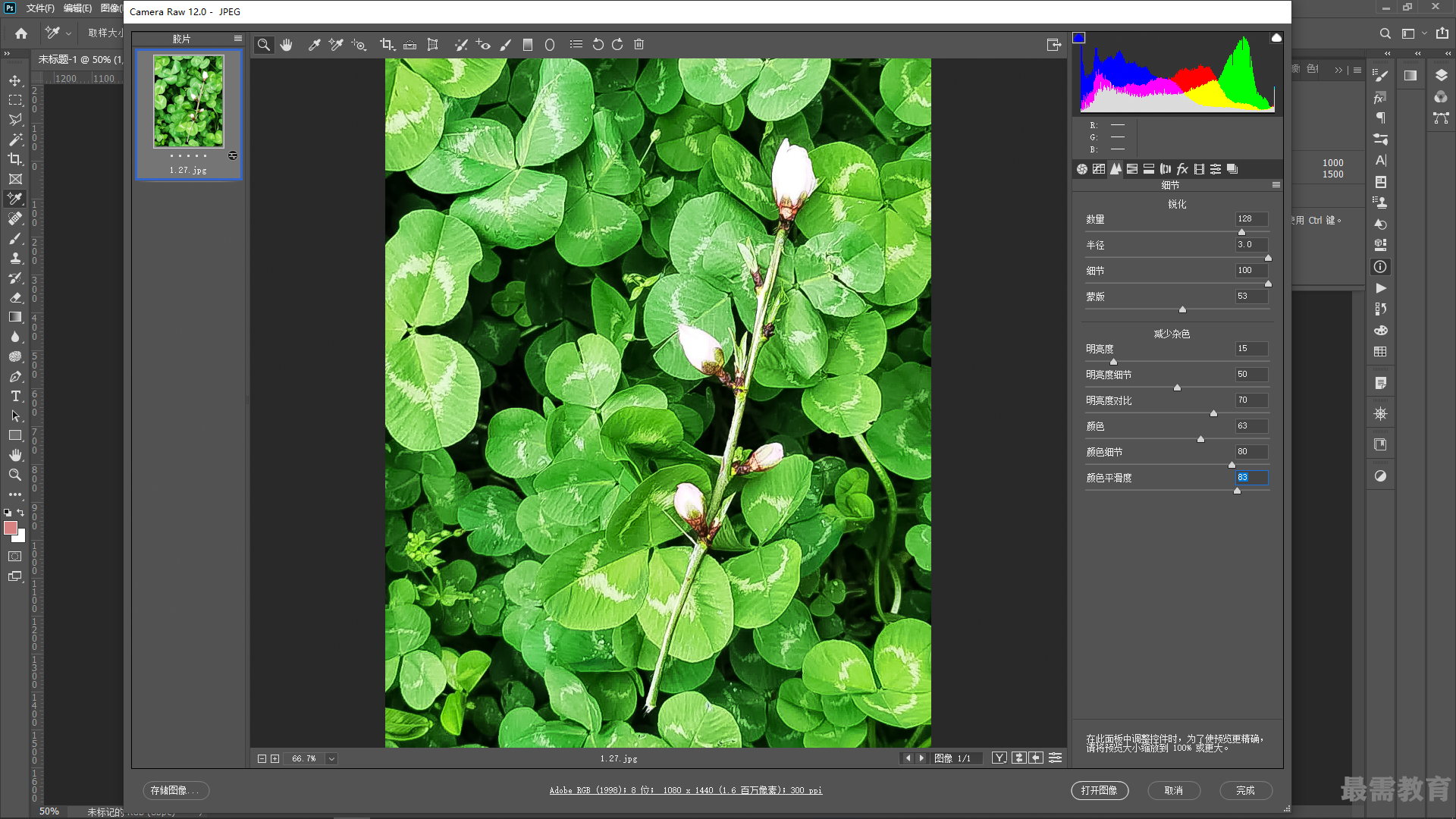1456x819 pixels.
Task: Toggle between current and default panel settings
Action: pos(1055,758)
